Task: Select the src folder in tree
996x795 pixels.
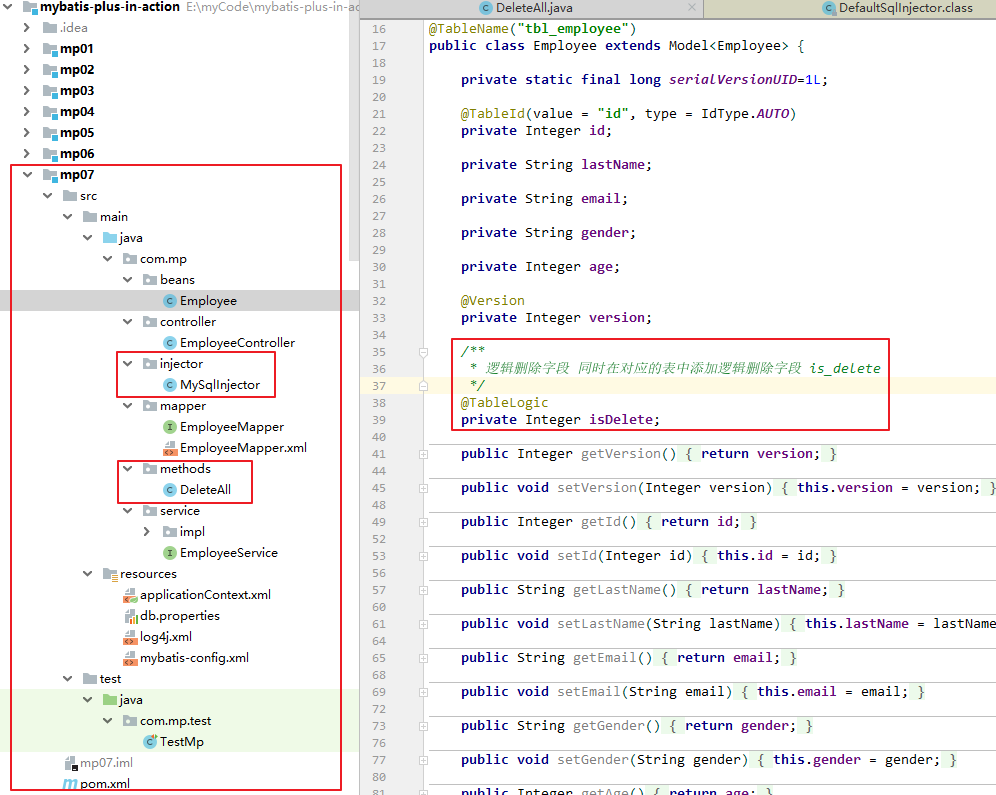Action: pyautogui.click(x=88, y=196)
